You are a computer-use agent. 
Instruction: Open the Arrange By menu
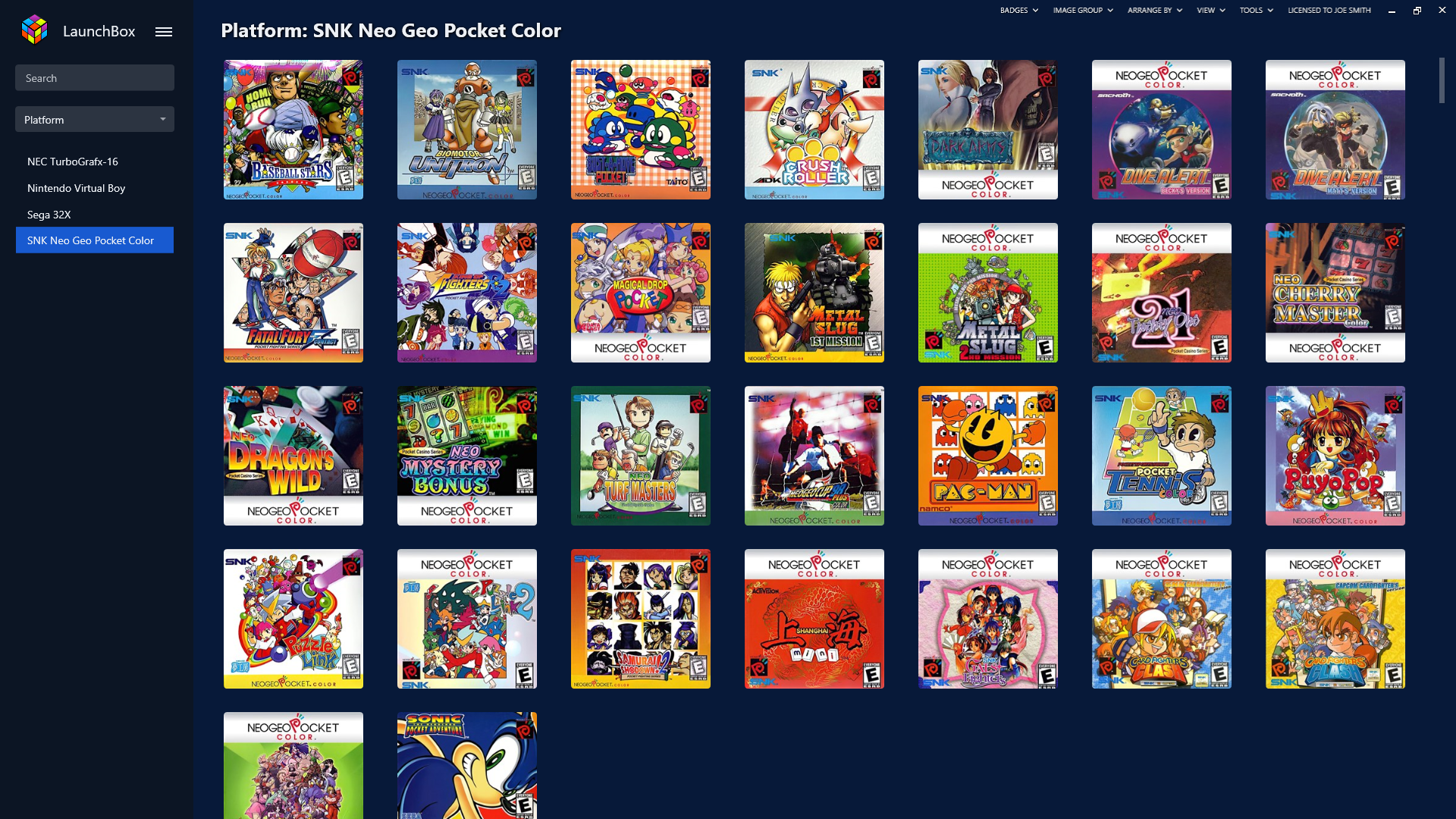[1154, 11]
